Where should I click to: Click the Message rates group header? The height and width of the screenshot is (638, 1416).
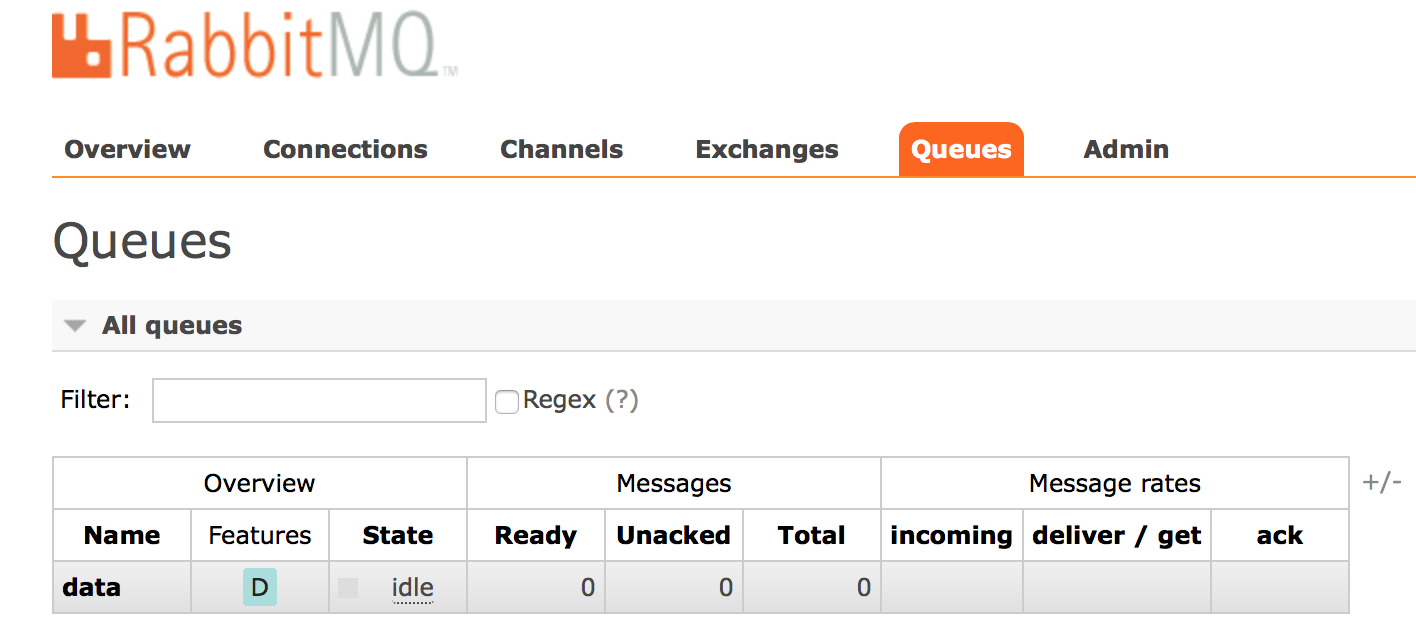(x=1115, y=484)
